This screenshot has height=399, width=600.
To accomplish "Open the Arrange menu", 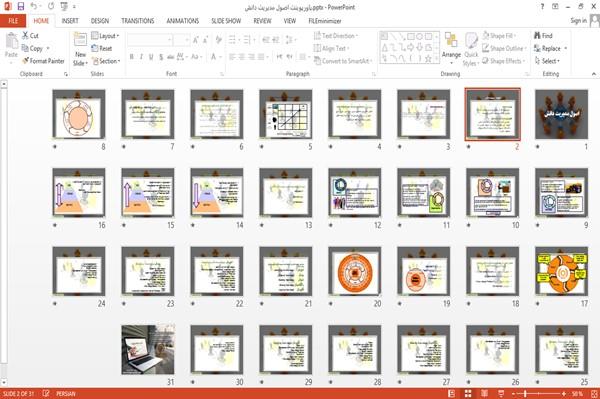I will [x=451, y=49].
